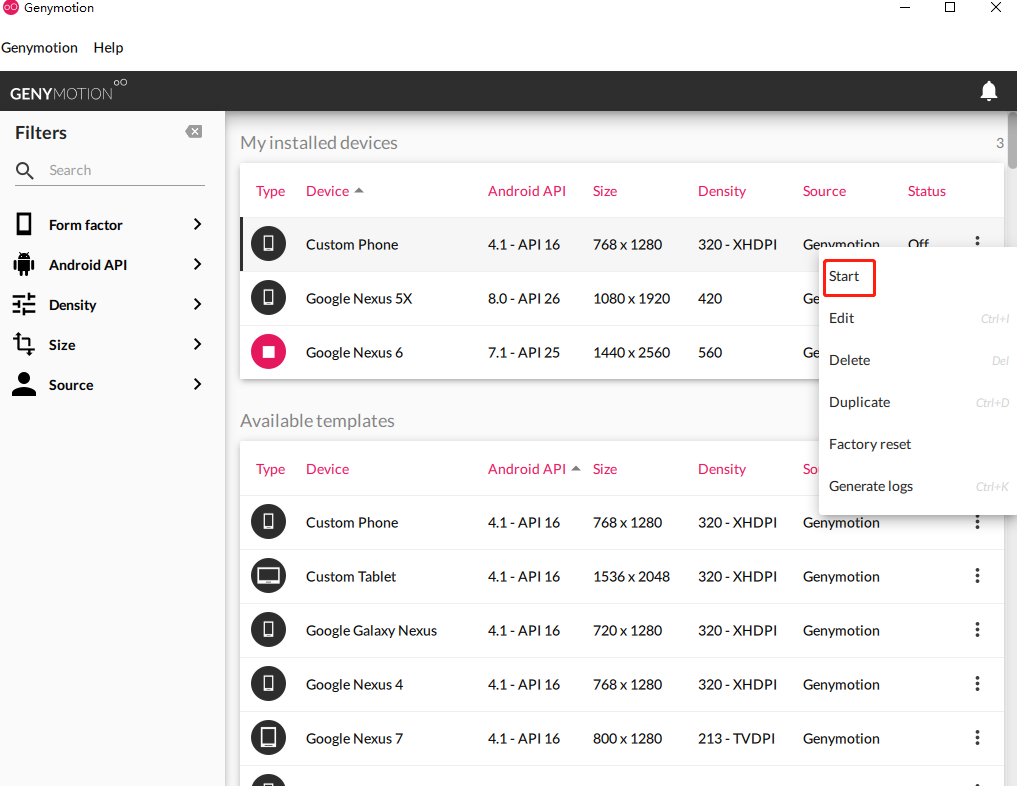Click the 8.0 - API 26 cell
The width and height of the screenshot is (1017, 786).
tap(523, 299)
